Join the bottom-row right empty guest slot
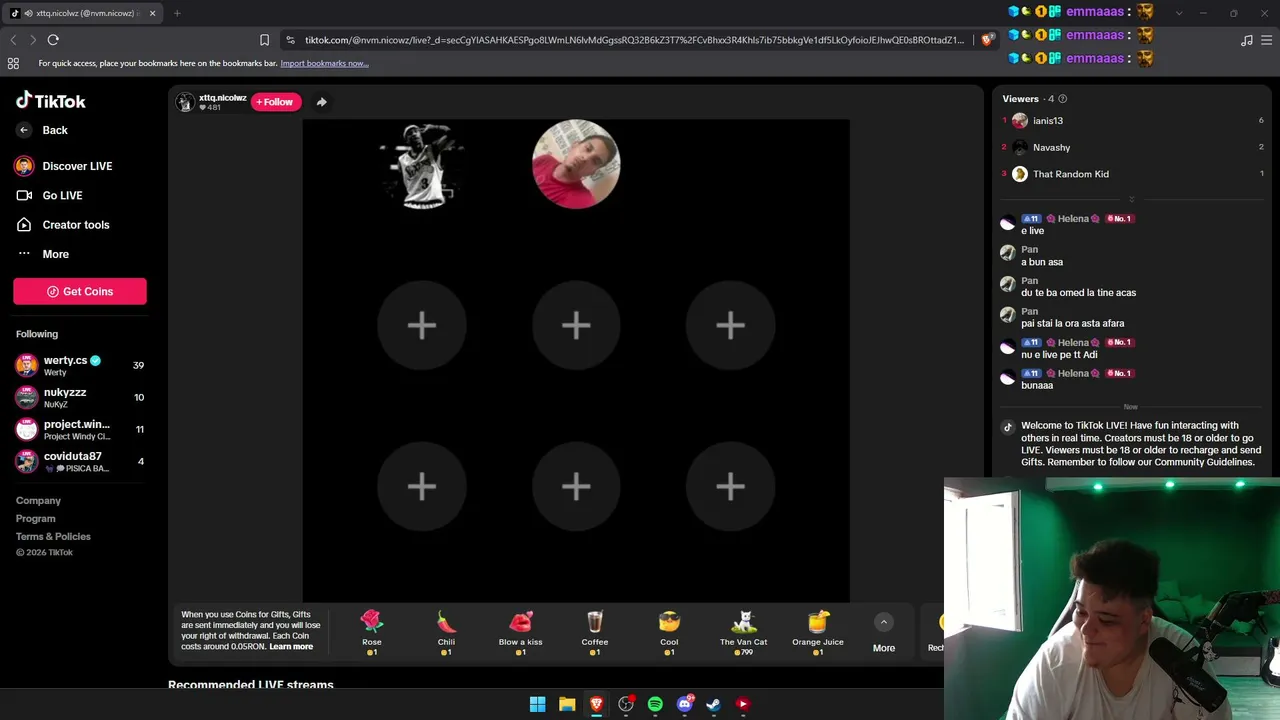 click(x=730, y=487)
